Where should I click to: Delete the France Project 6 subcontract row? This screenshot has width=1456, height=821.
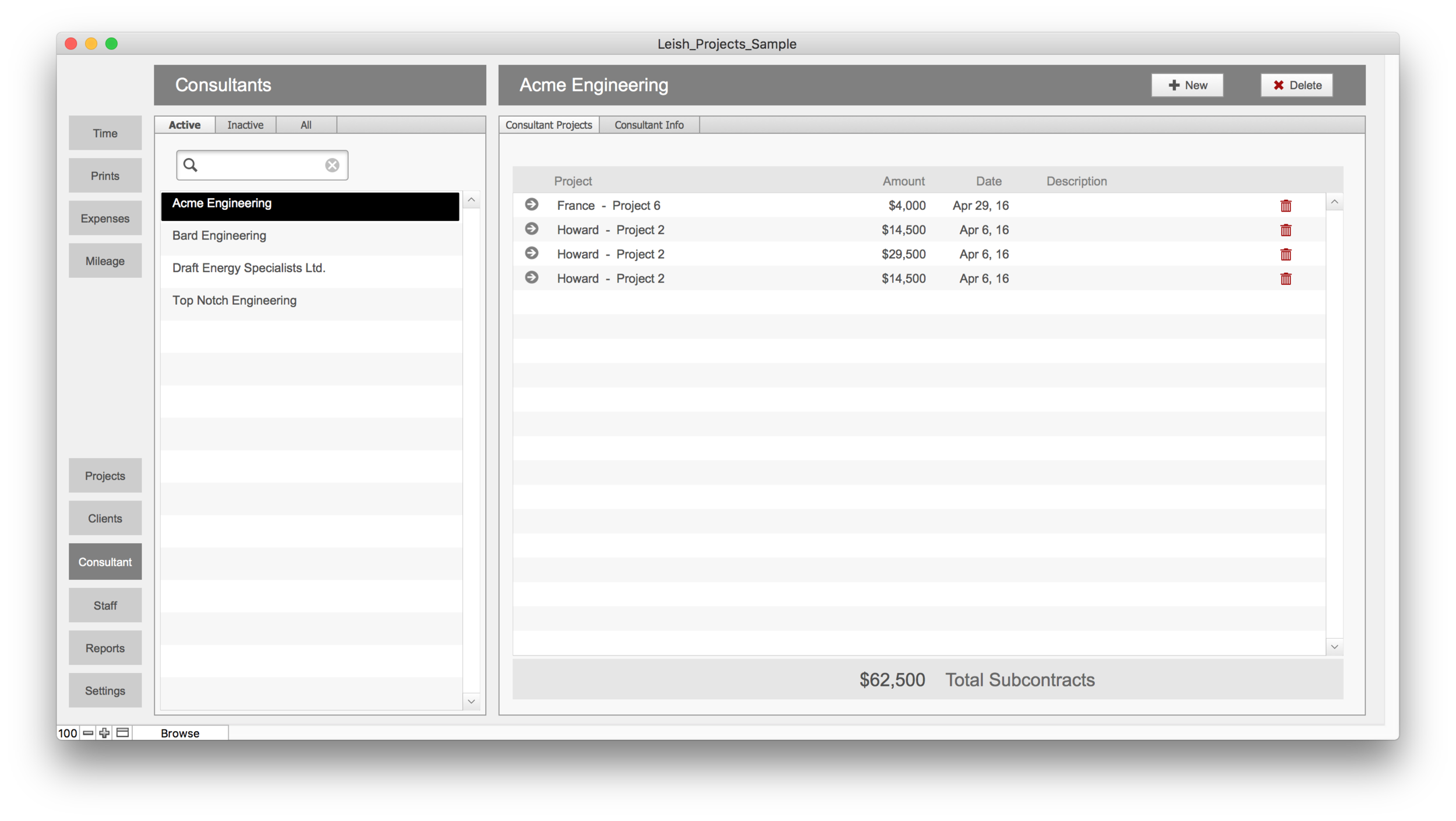point(1285,206)
